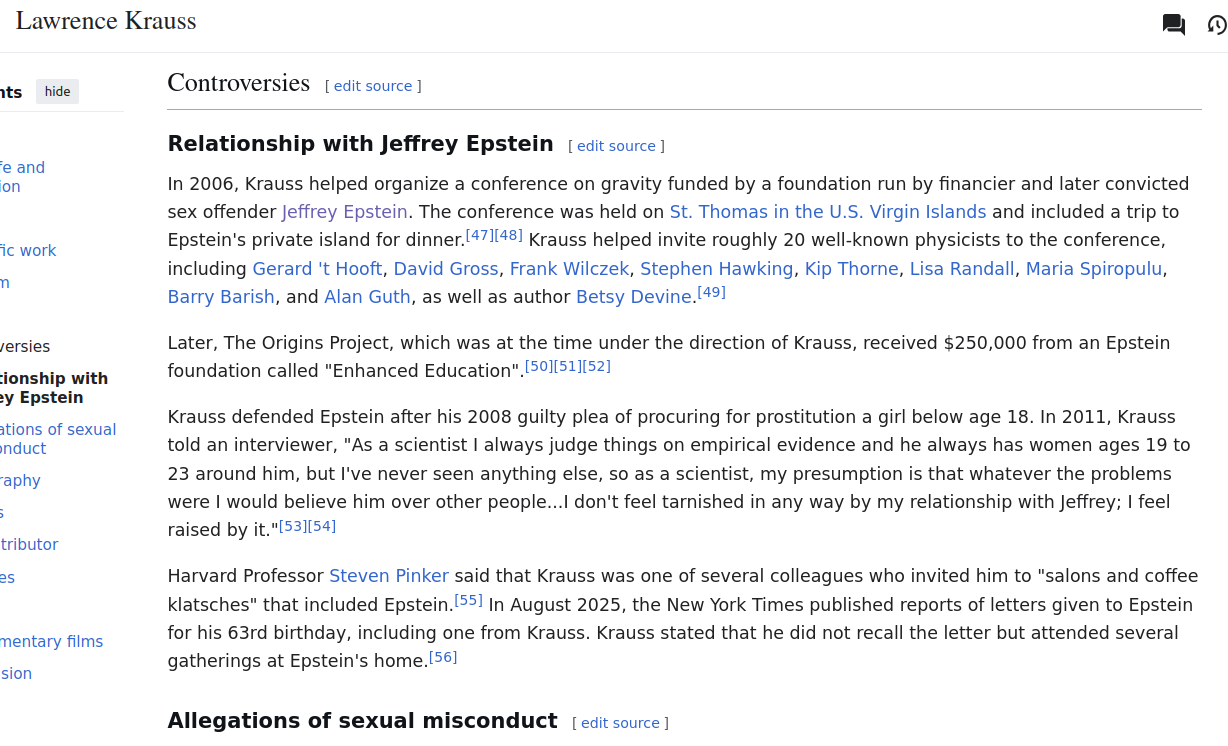Open the Jeffrey Epstein article link
1228x746 pixels.
pyautogui.click(x=344, y=212)
